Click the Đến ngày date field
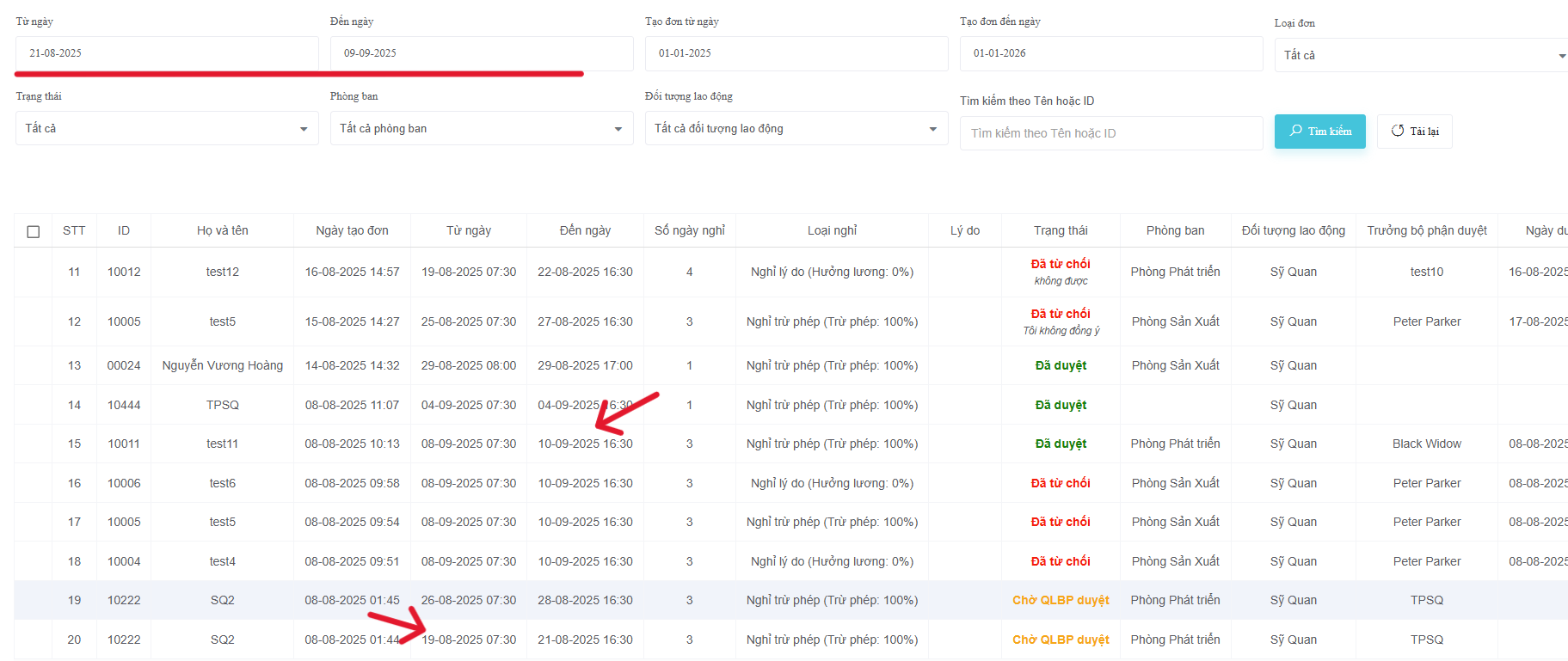 [481, 53]
